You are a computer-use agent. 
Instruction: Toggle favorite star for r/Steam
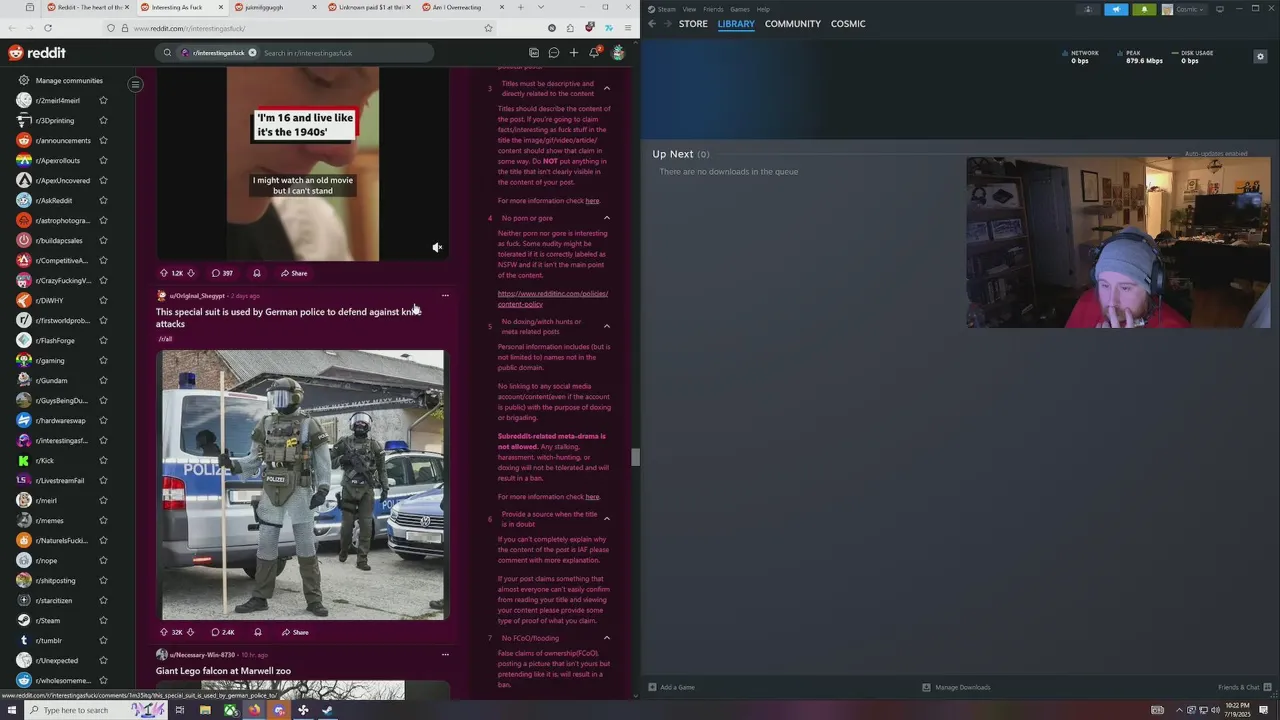[103, 620]
